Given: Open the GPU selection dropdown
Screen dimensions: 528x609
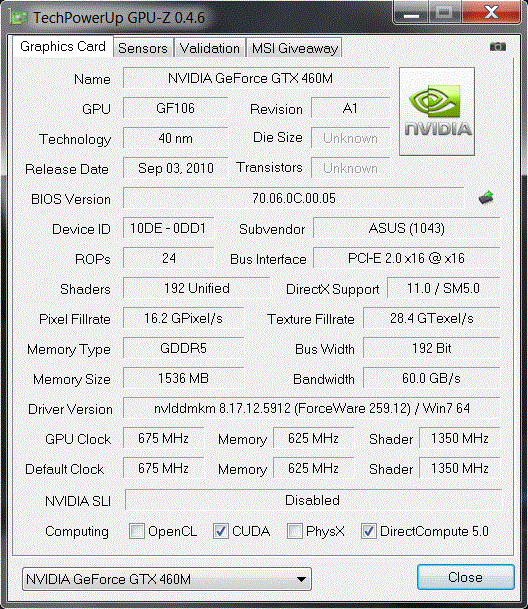Looking at the screenshot, I should click(167, 579).
